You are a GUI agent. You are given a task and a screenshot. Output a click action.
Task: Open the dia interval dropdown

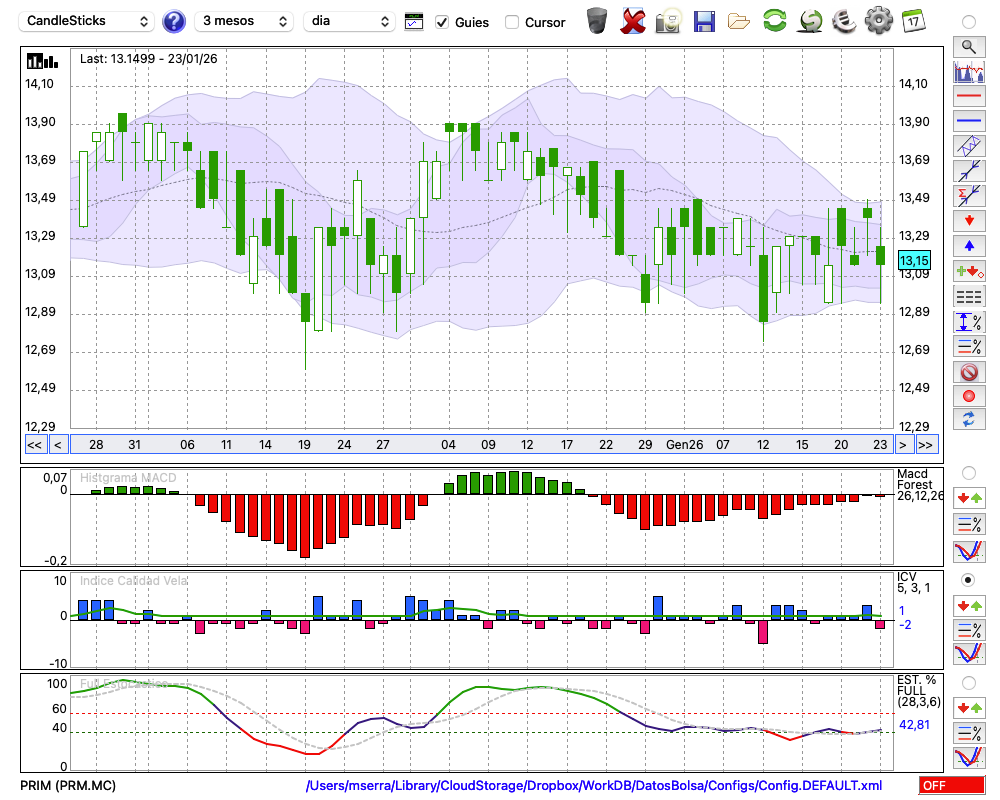click(x=349, y=21)
